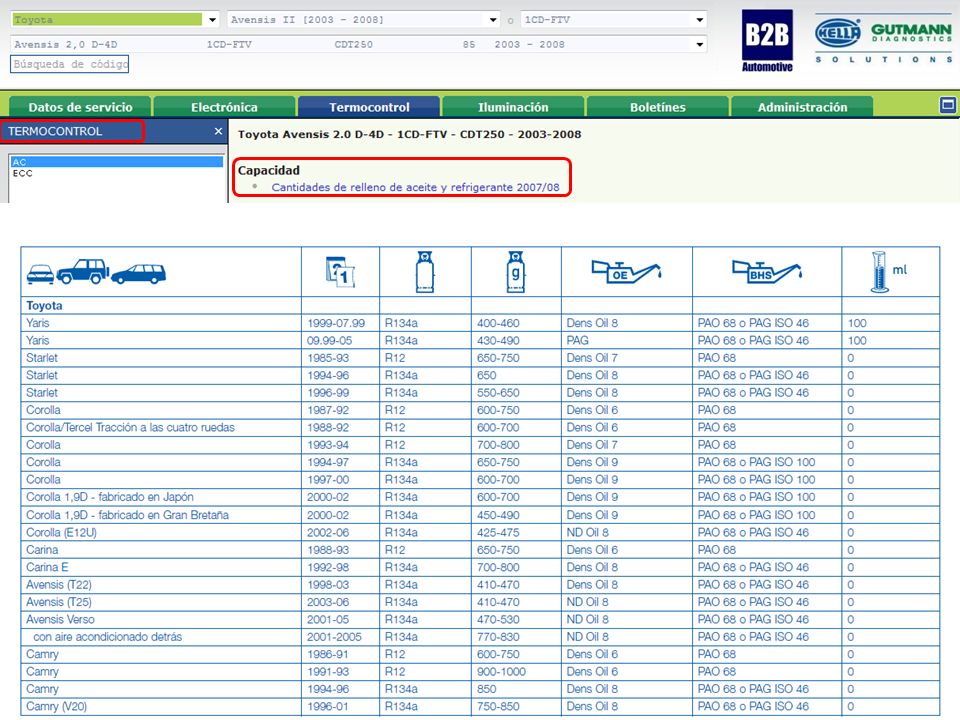Open the 1CD-FTV engine code dropdown

614,20
